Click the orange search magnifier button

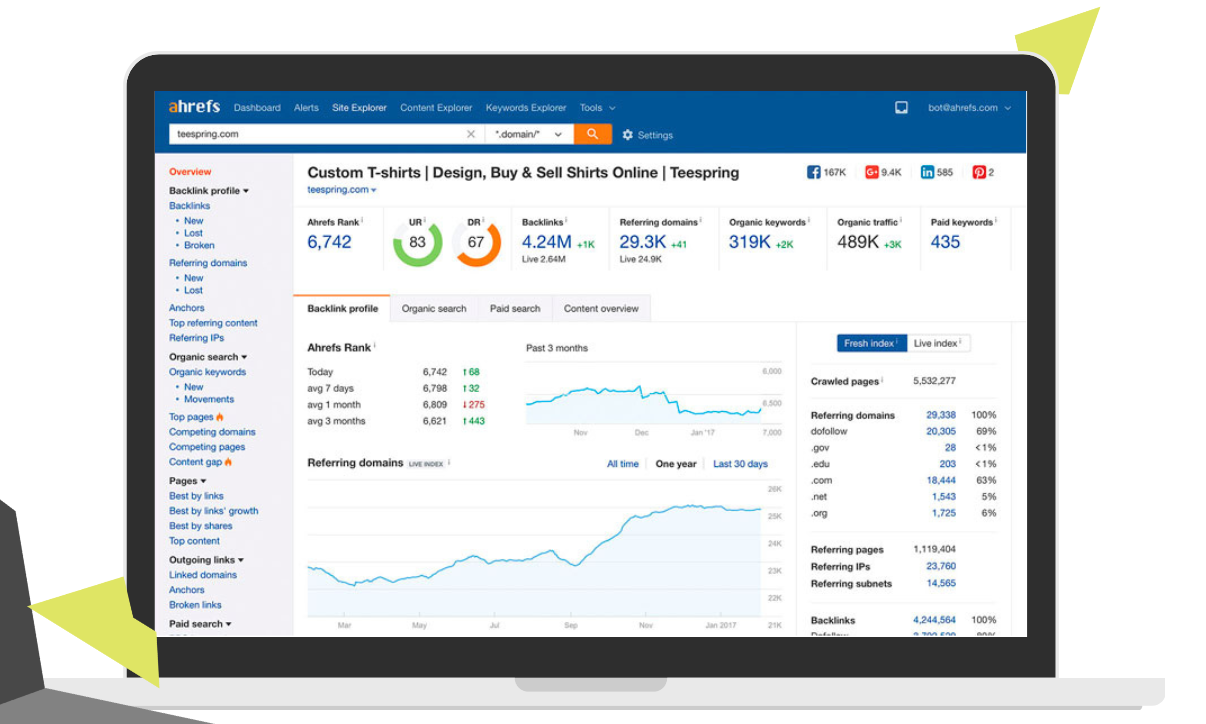click(593, 134)
